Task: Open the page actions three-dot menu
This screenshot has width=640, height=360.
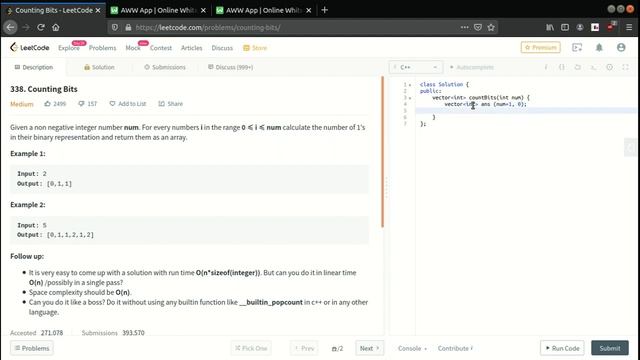Action: (464, 27)
